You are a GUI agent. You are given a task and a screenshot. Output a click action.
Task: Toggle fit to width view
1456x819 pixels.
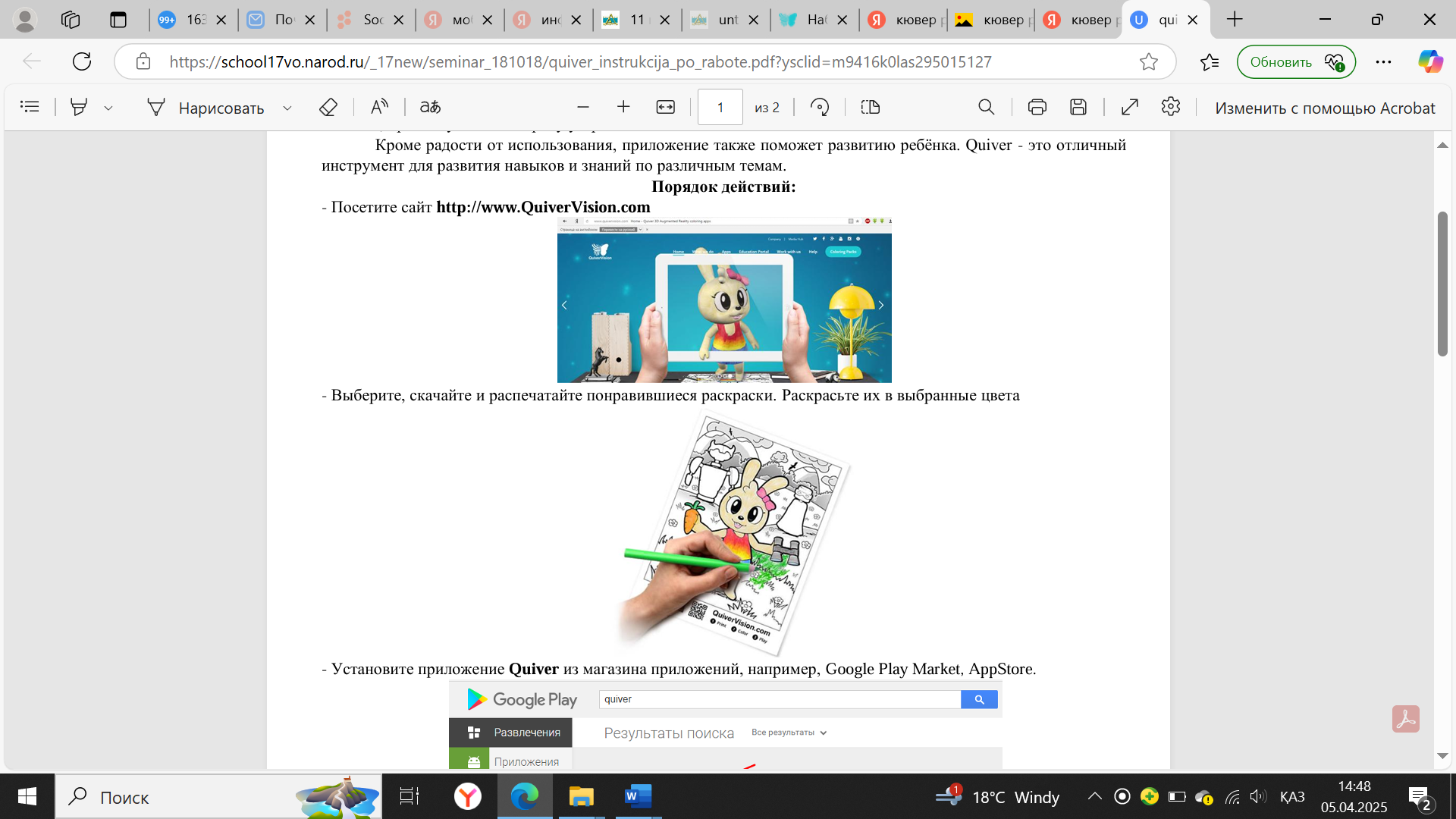(665, 107)
